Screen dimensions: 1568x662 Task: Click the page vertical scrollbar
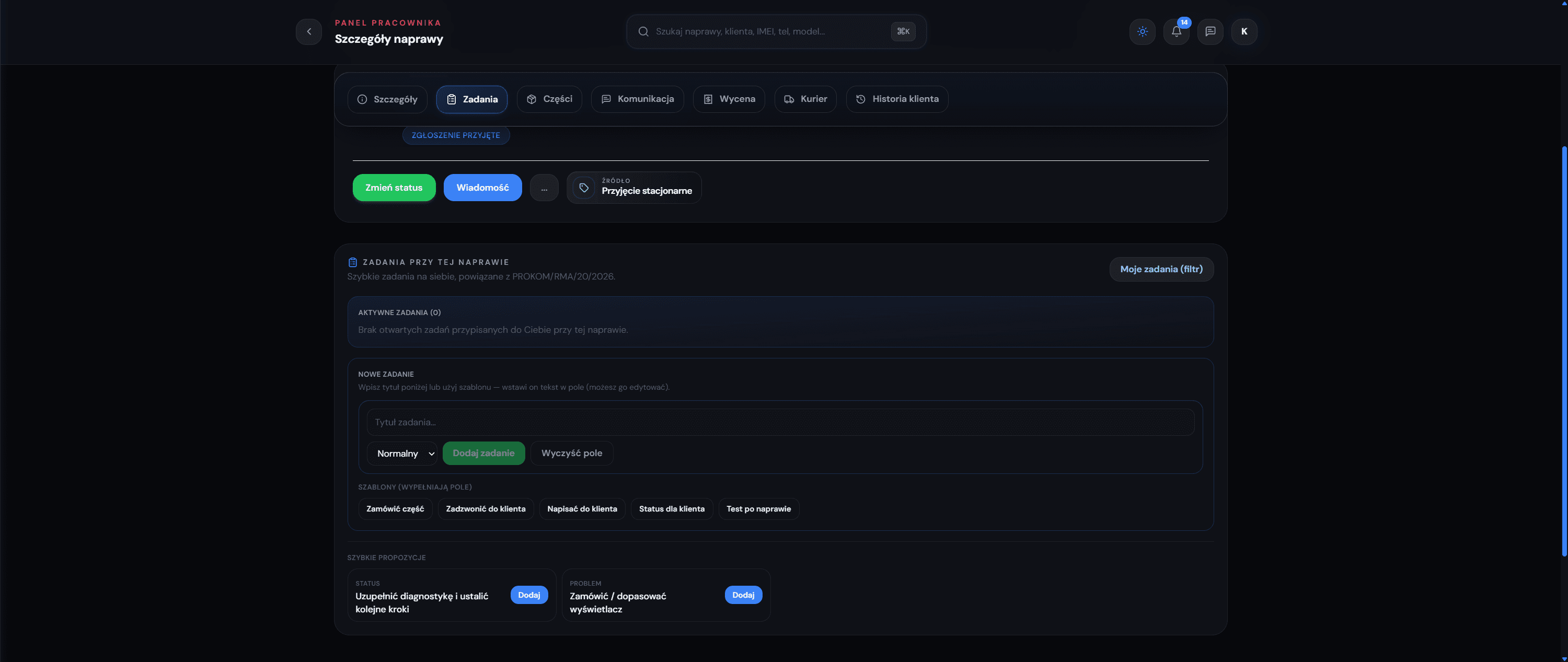pyautogui.click(x=1564, y=351)
